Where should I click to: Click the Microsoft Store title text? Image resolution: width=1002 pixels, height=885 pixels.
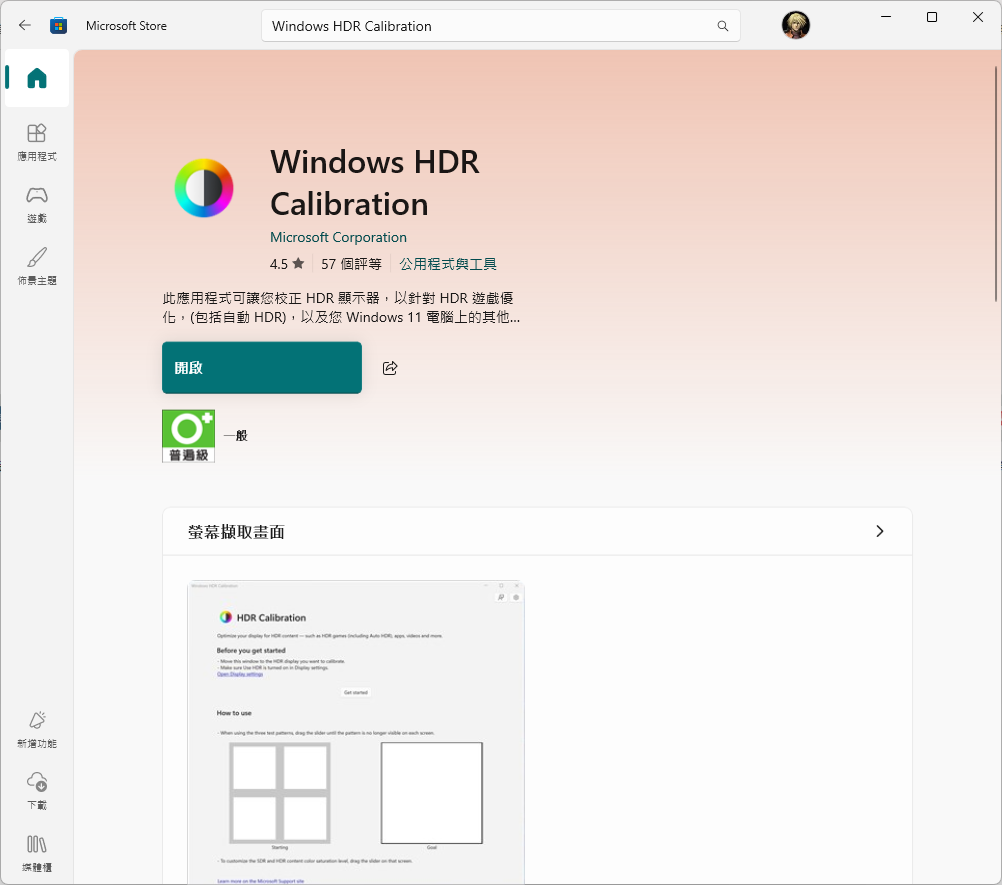(x=127, y=26)
